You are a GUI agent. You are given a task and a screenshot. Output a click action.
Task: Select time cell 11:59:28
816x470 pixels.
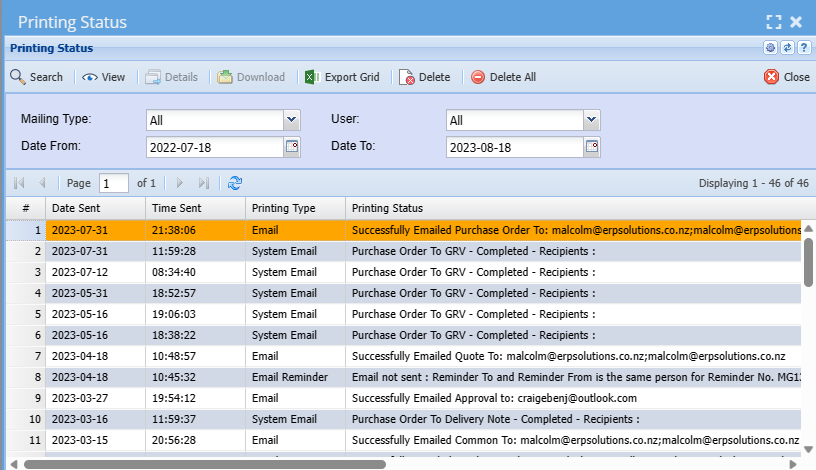click(x=195, y=251)
